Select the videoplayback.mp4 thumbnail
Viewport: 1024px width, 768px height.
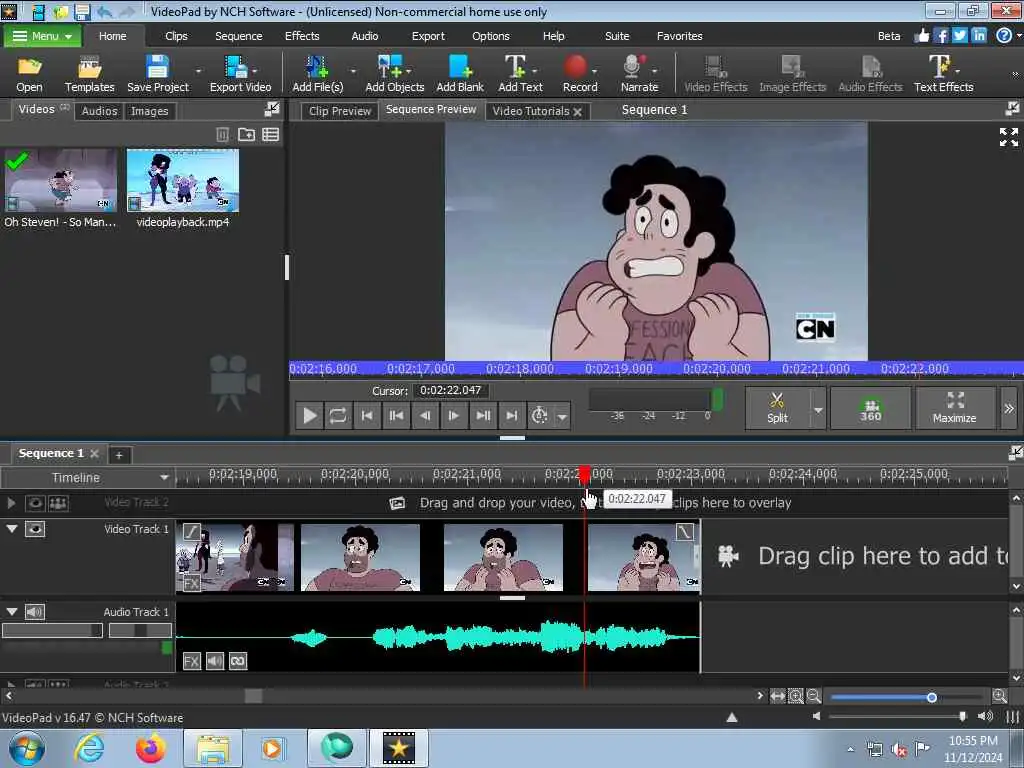pos(183,180)
